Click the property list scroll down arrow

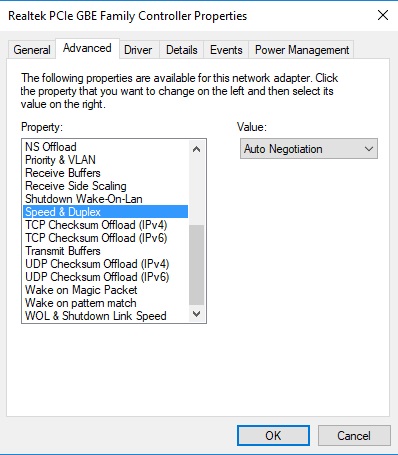point(197,314)
